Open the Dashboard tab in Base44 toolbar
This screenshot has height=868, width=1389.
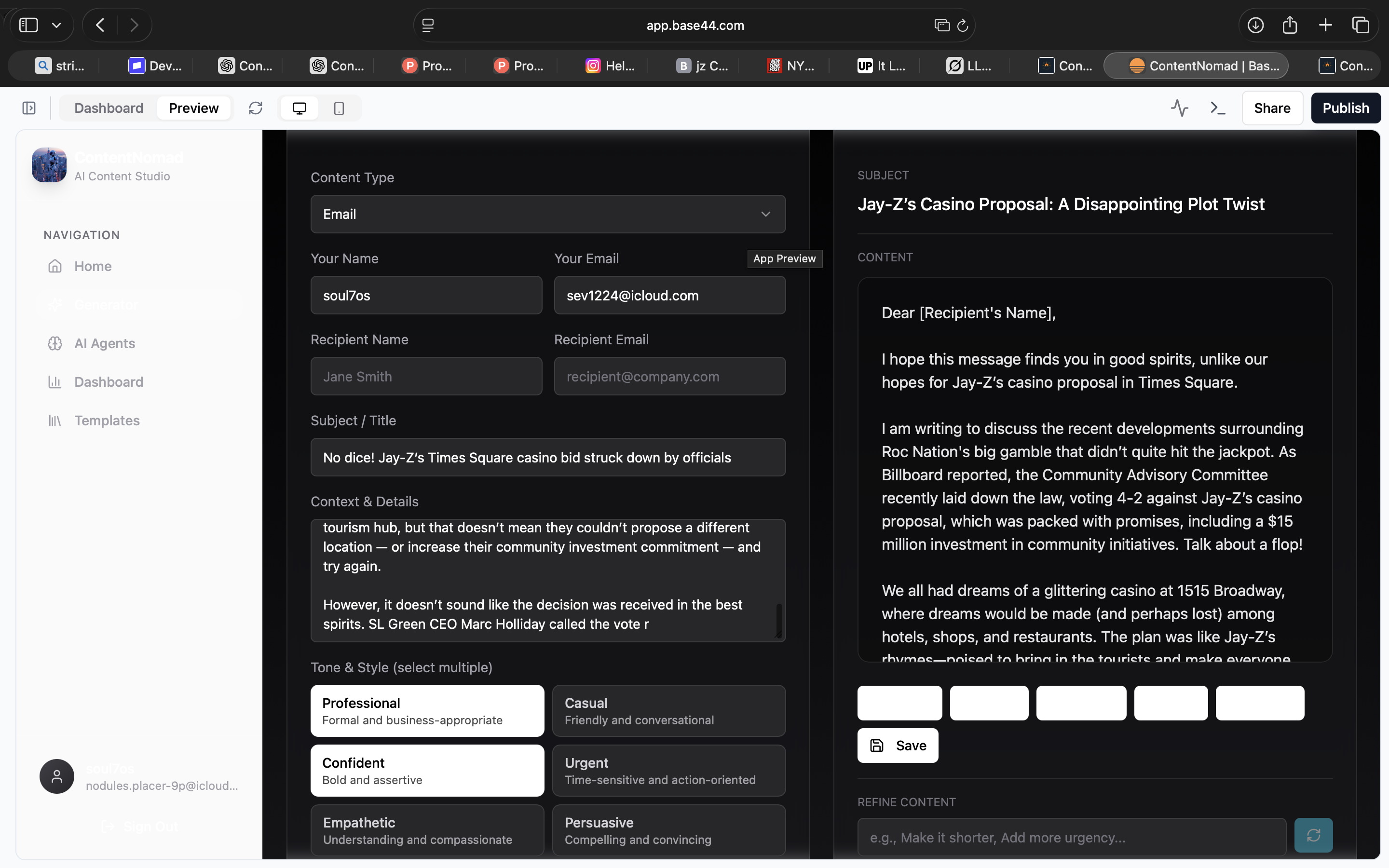point(109,108)
